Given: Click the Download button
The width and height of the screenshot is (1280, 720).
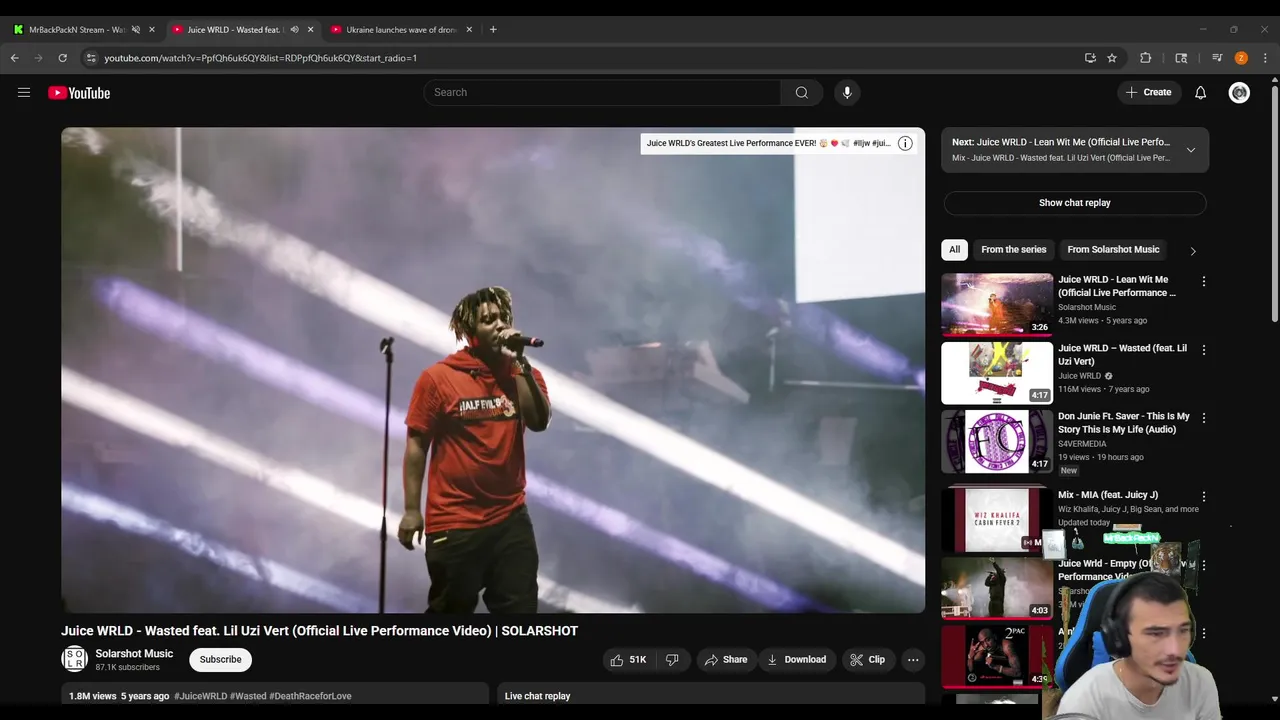Looking at the screenshot, I should (x=796, y=660).
